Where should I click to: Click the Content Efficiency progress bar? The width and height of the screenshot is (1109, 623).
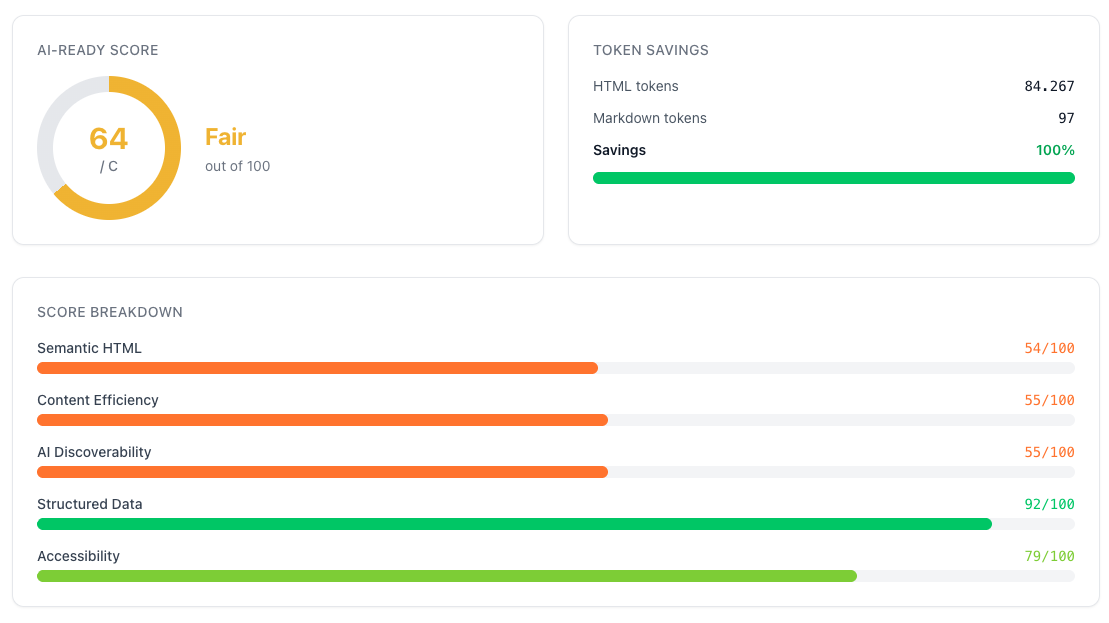coord(556,420)
